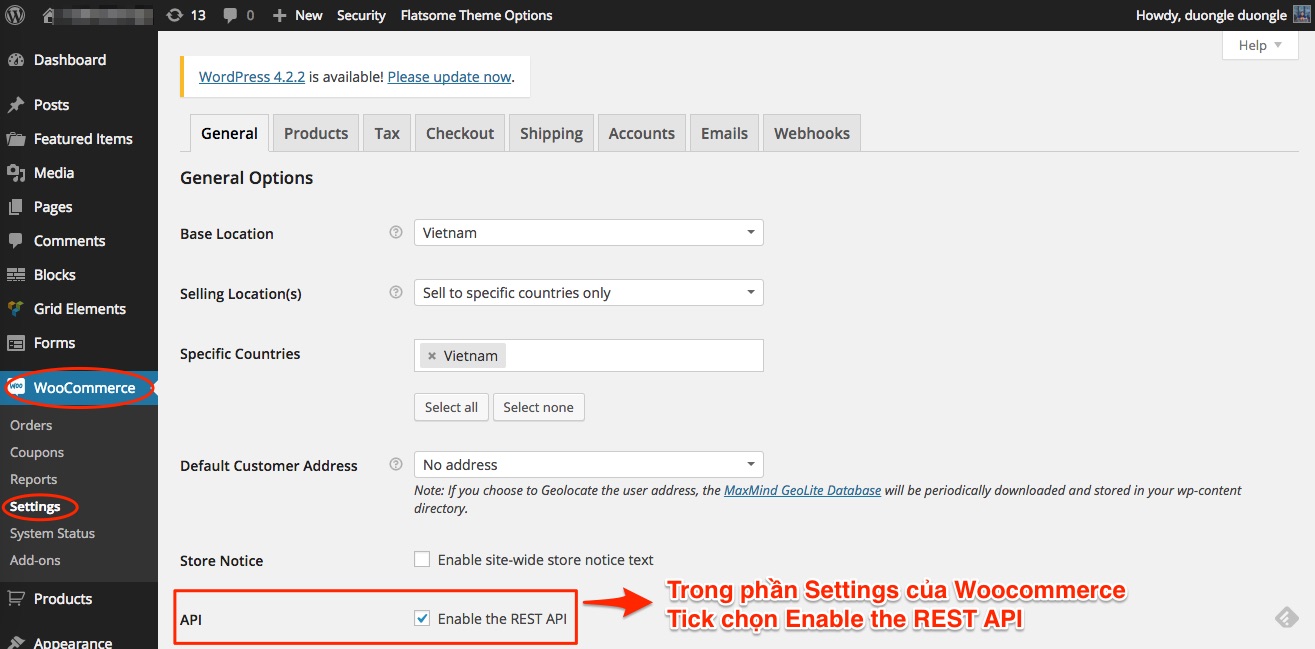1315x649 pixels.
Task: Remove the Vietnam tag from Specific Countries
Action: (432, 356)
